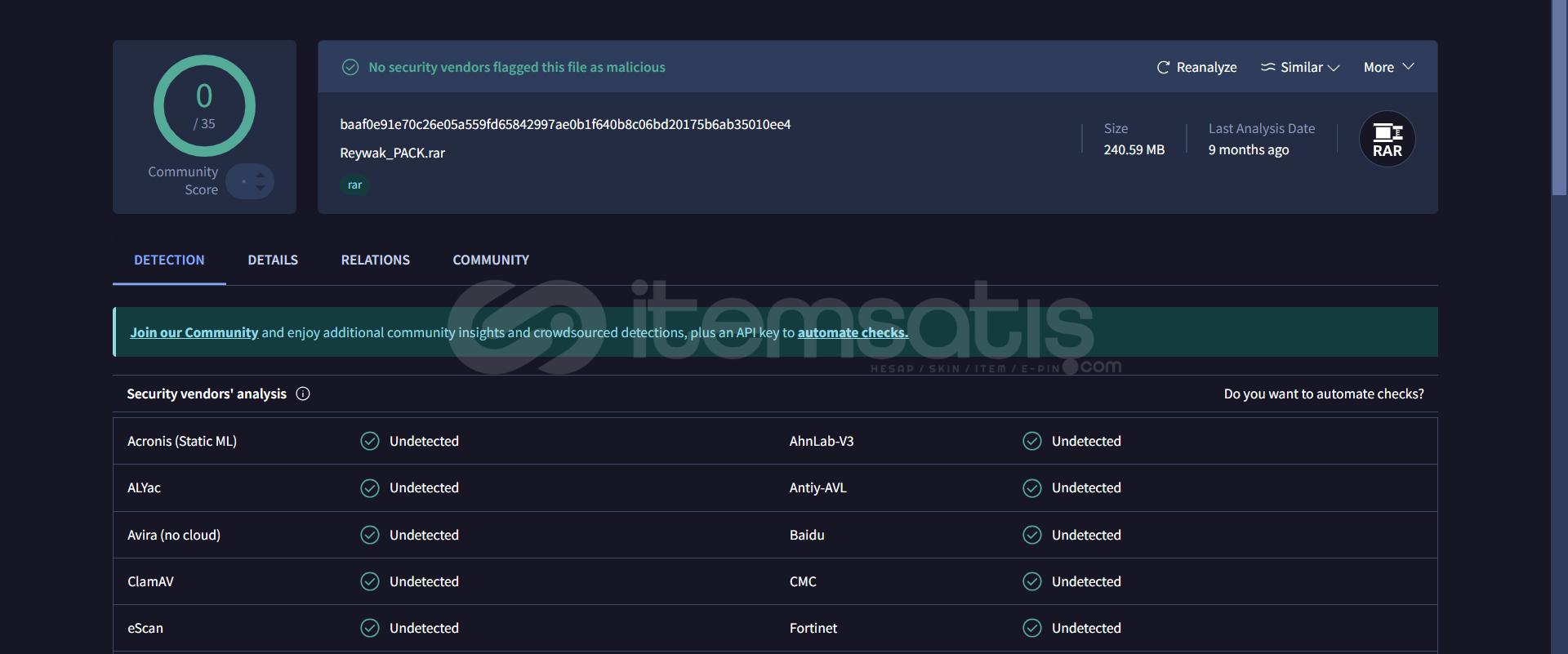Click the ALYac vendor name
Viewport: 1568px width, 654px height.
(144, 487)
